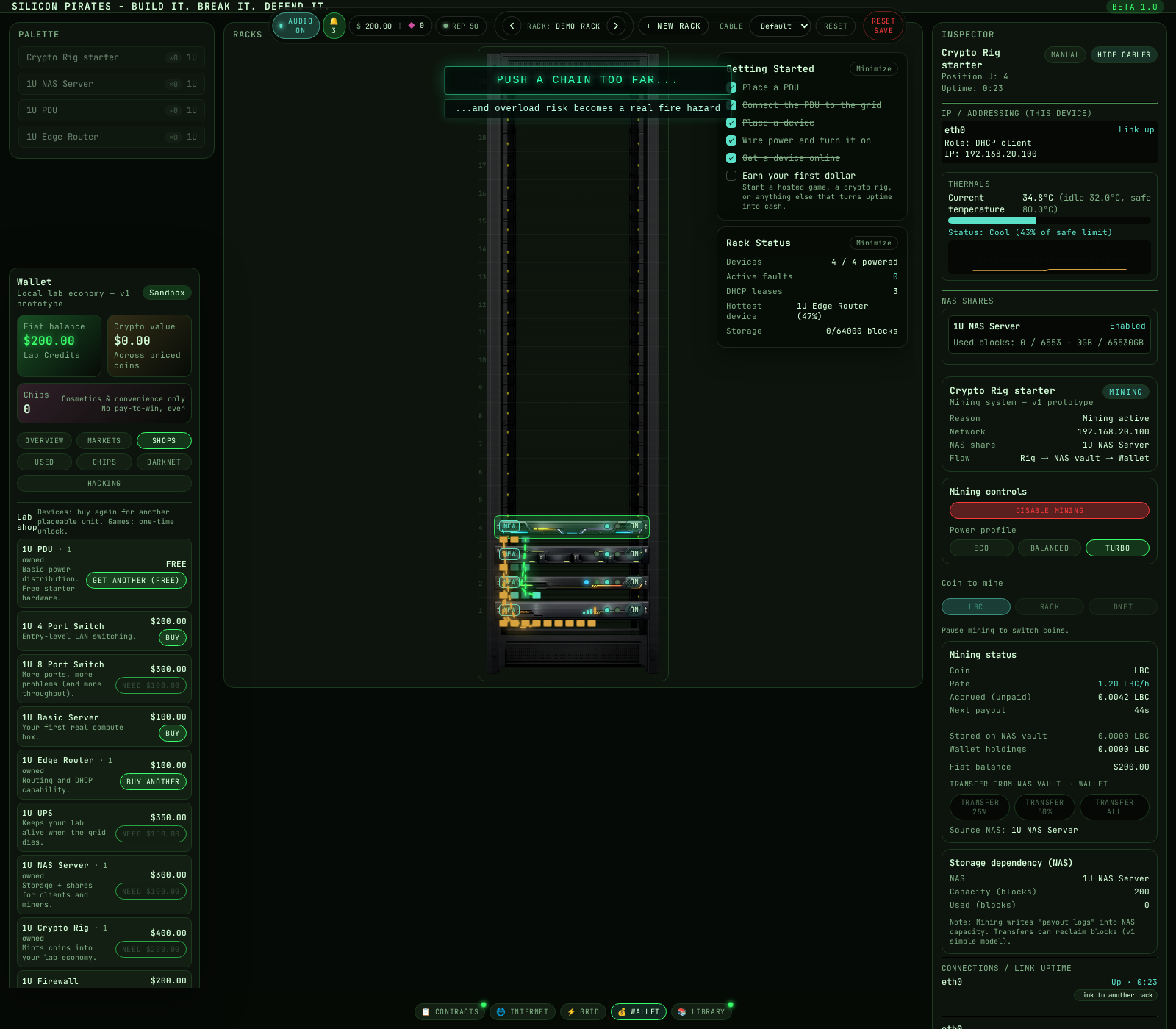The height and width of the screenshot is (1029, 1176).
Task: Click the NEW badge on the rack slot 1 device
Action: pos(509,610)
